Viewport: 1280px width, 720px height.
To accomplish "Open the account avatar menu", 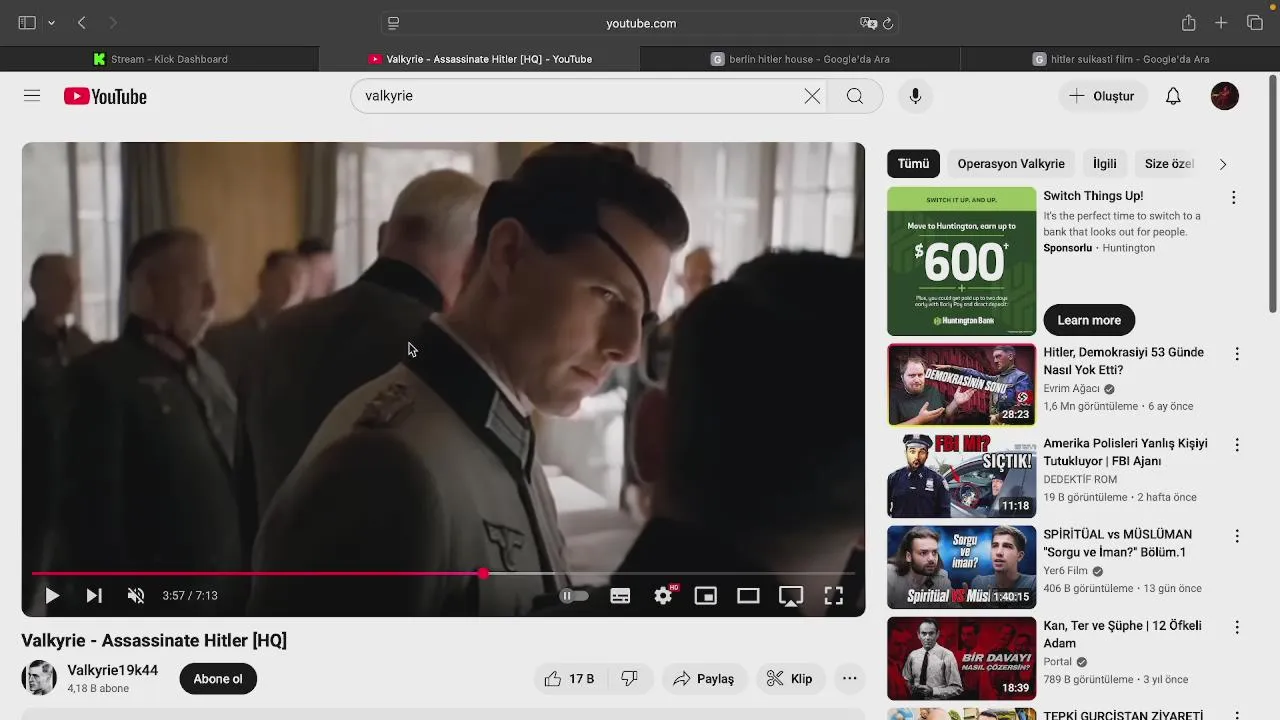I will 1225,96.
